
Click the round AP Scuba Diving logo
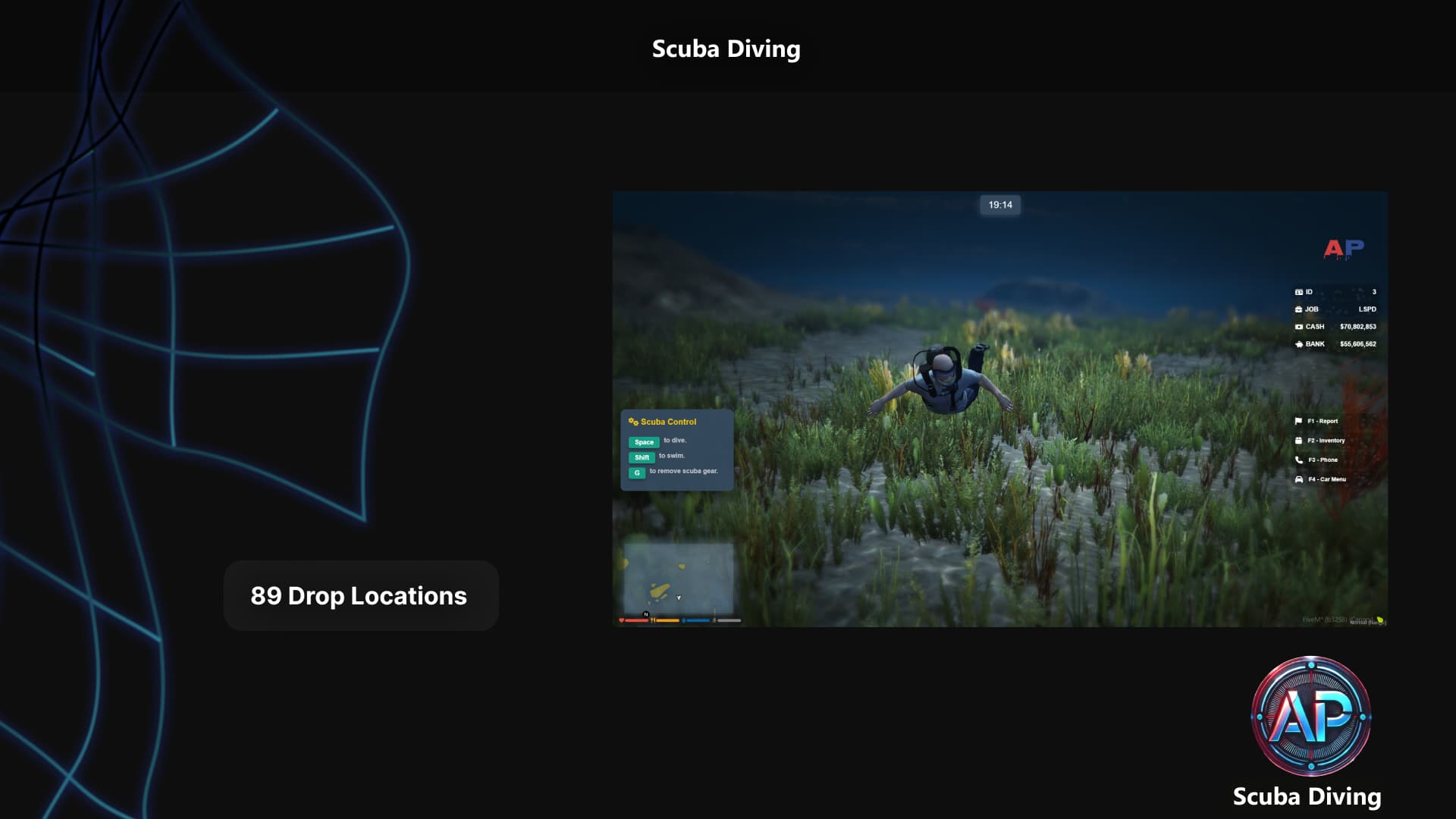tap(1310, 716)
